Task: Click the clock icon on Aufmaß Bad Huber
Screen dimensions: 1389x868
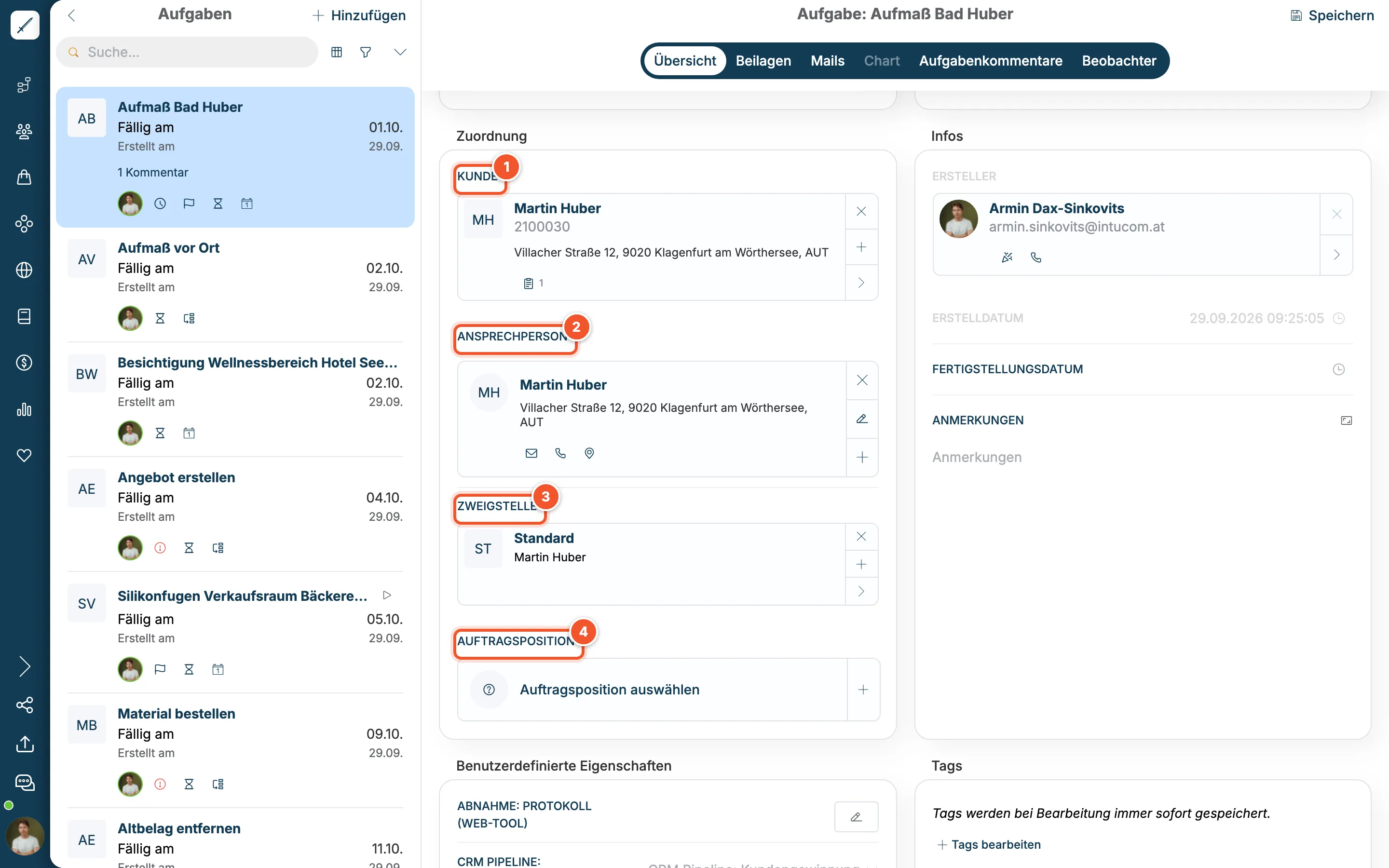Action: (160, 204)
